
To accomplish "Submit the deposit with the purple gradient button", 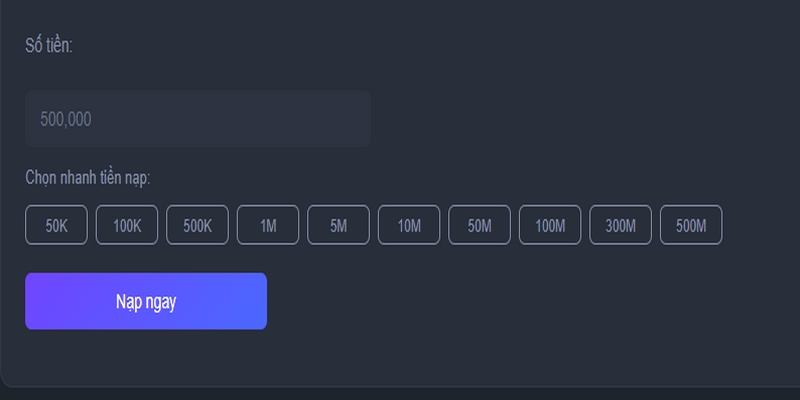I will (146, 301).
